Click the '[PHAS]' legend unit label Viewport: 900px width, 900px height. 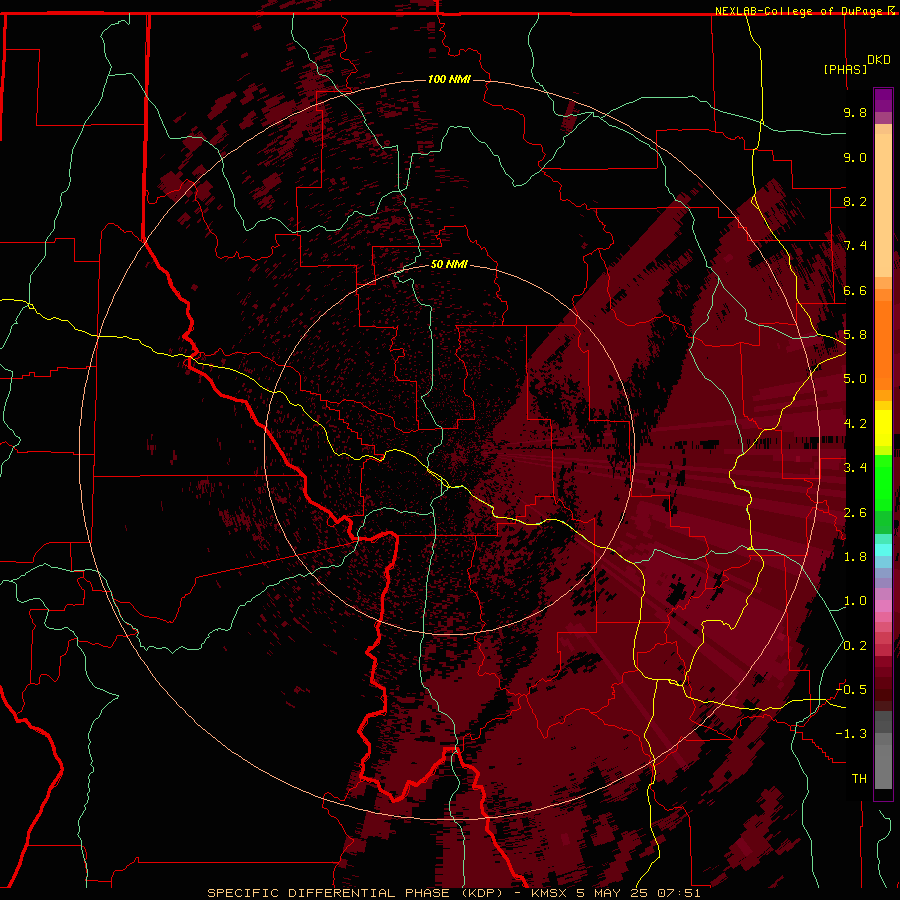[845, 69]
